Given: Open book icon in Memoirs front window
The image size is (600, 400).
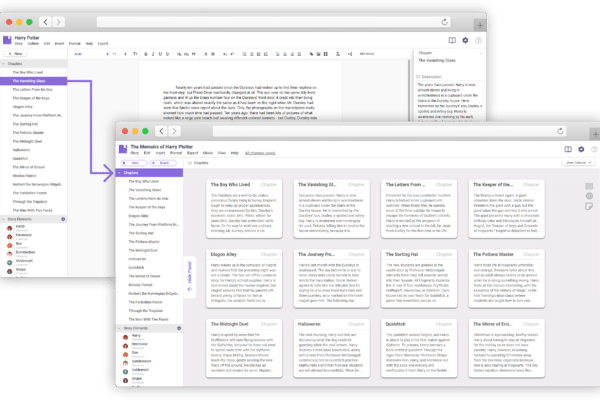Looking at the screenshot, I should tap(568, 149).
